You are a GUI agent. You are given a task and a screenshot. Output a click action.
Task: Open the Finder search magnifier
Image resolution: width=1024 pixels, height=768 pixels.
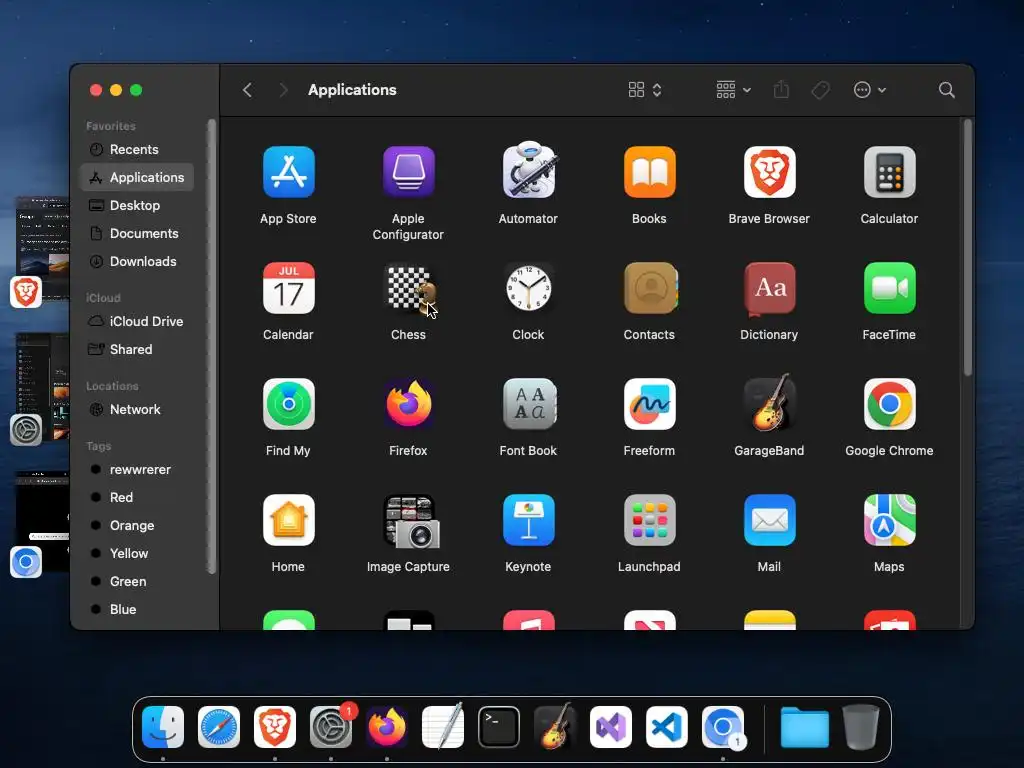click(946, 90)
